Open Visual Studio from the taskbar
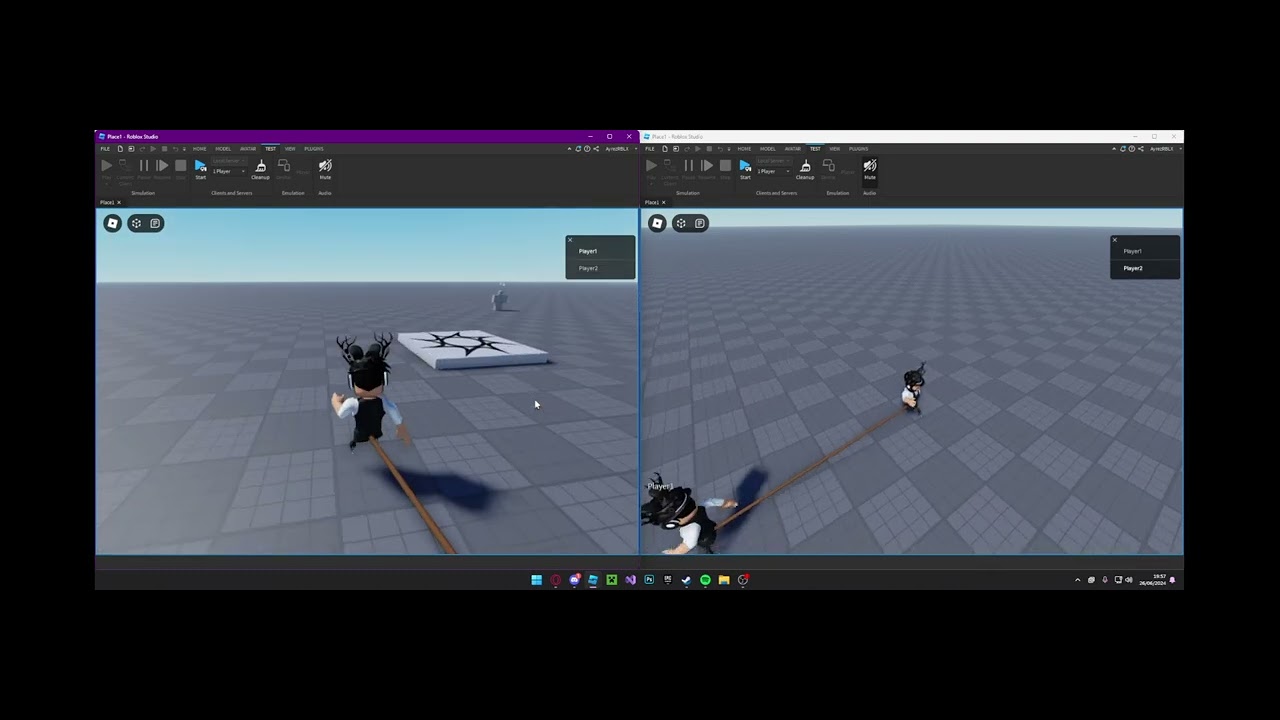Image resolution: width=1280 pixels, height=720 pixels. click(x=630, y=580)
